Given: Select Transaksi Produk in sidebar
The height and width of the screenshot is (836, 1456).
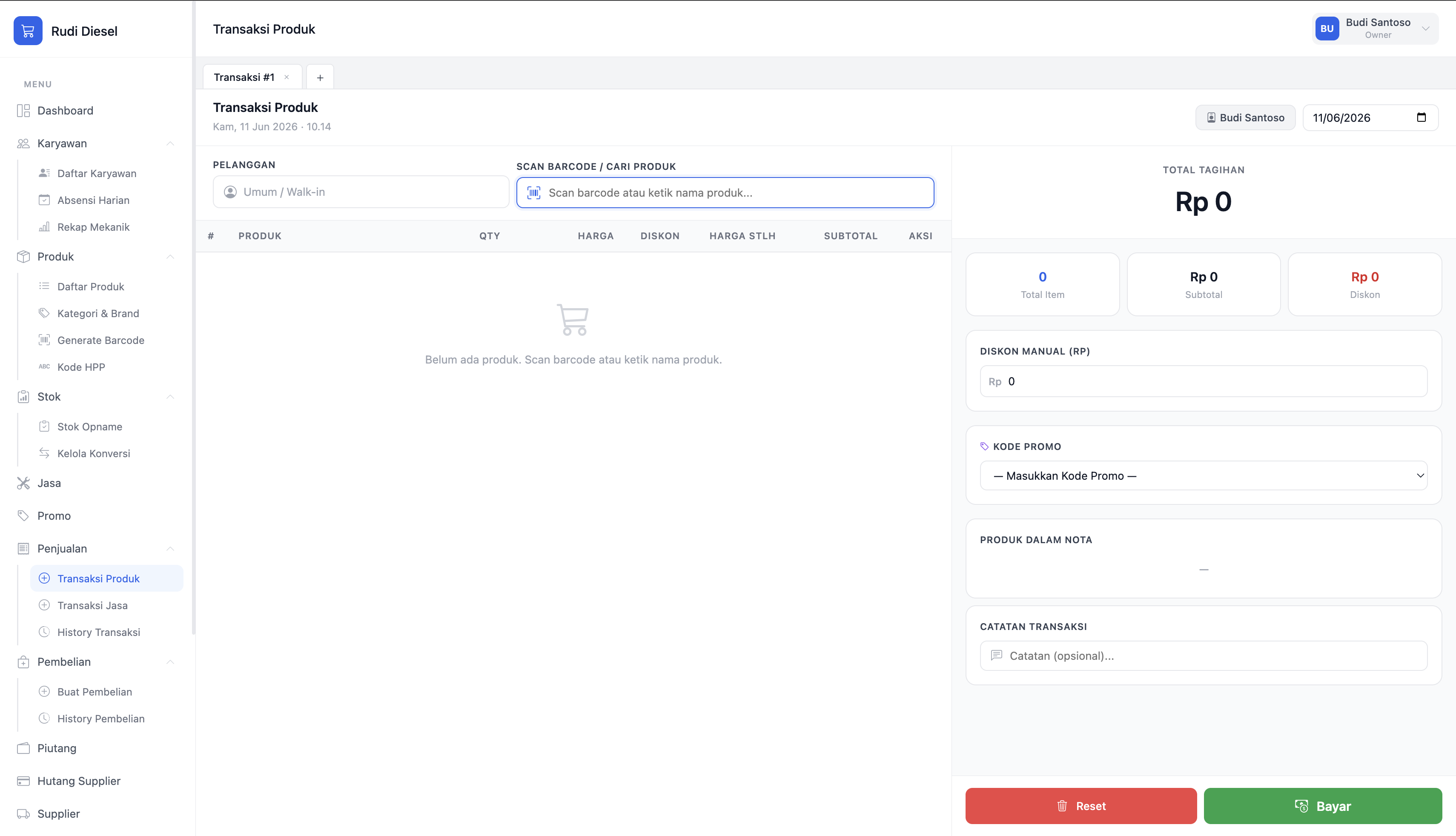Looking at the screenshot, I should pyautogui.click(x=107, y=579).
